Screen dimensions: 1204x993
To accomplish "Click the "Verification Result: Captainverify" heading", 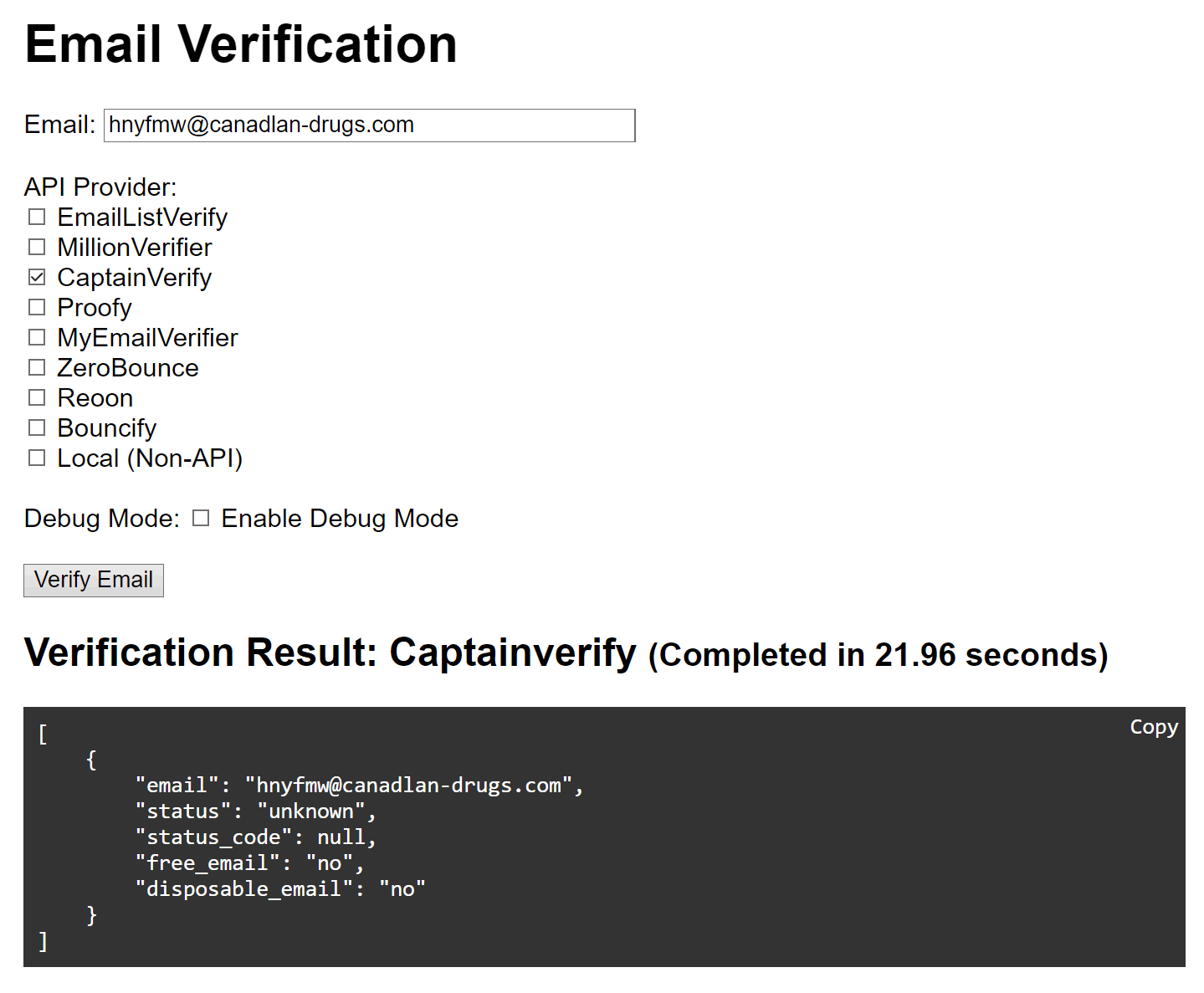I will pos(330,653).
